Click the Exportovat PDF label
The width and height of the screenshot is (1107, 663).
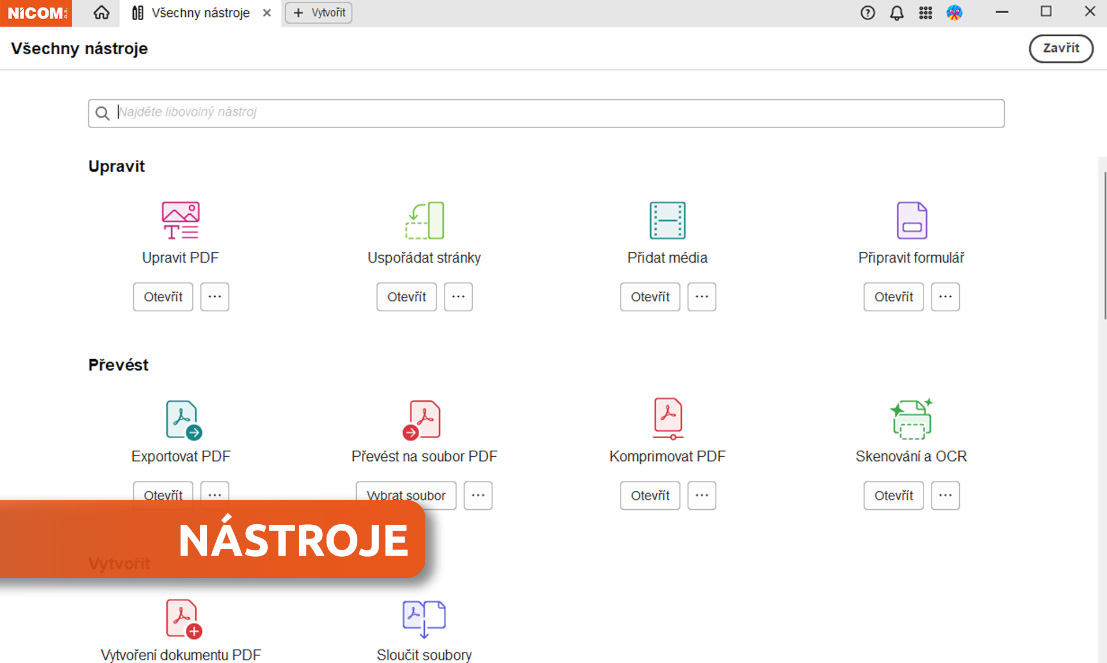(181, 456)
